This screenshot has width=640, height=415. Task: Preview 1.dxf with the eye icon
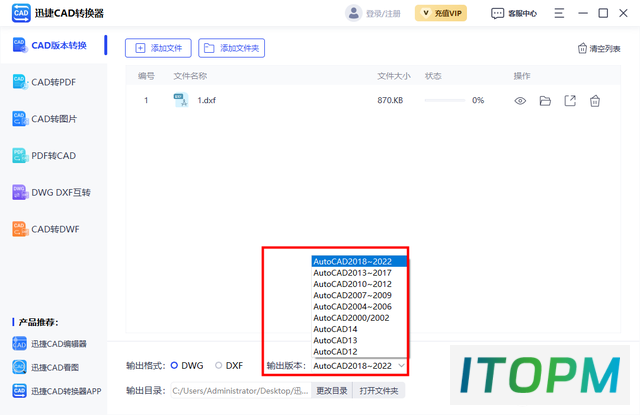coord(520,101)
